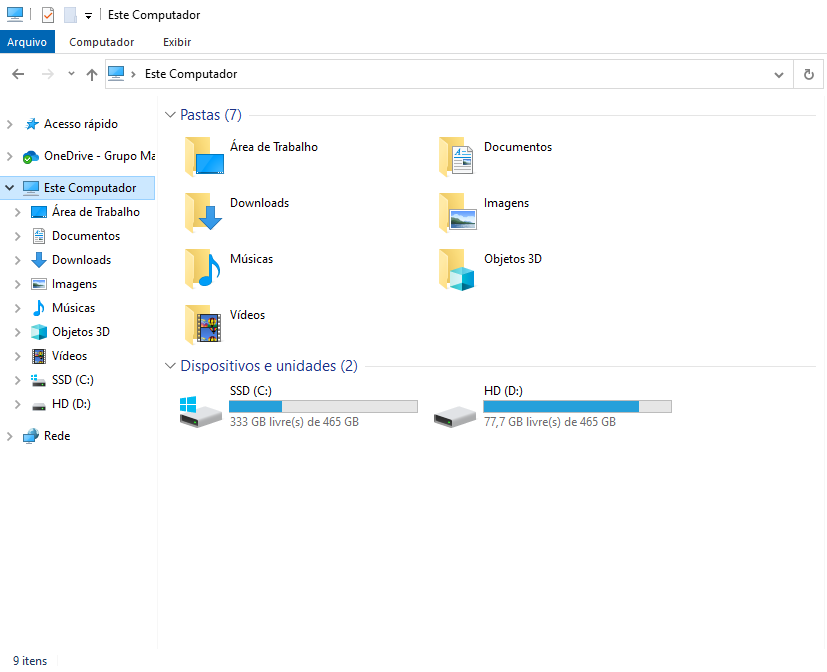The width and height of the screenshot is (827, 672).
Task: Open the recent locations dropdown arrow
Action: [x=71, y=74]
